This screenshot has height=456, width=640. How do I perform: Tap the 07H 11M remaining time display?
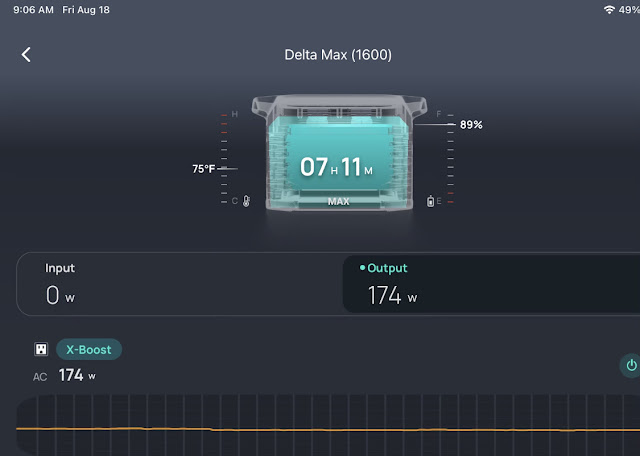point(336,167)
